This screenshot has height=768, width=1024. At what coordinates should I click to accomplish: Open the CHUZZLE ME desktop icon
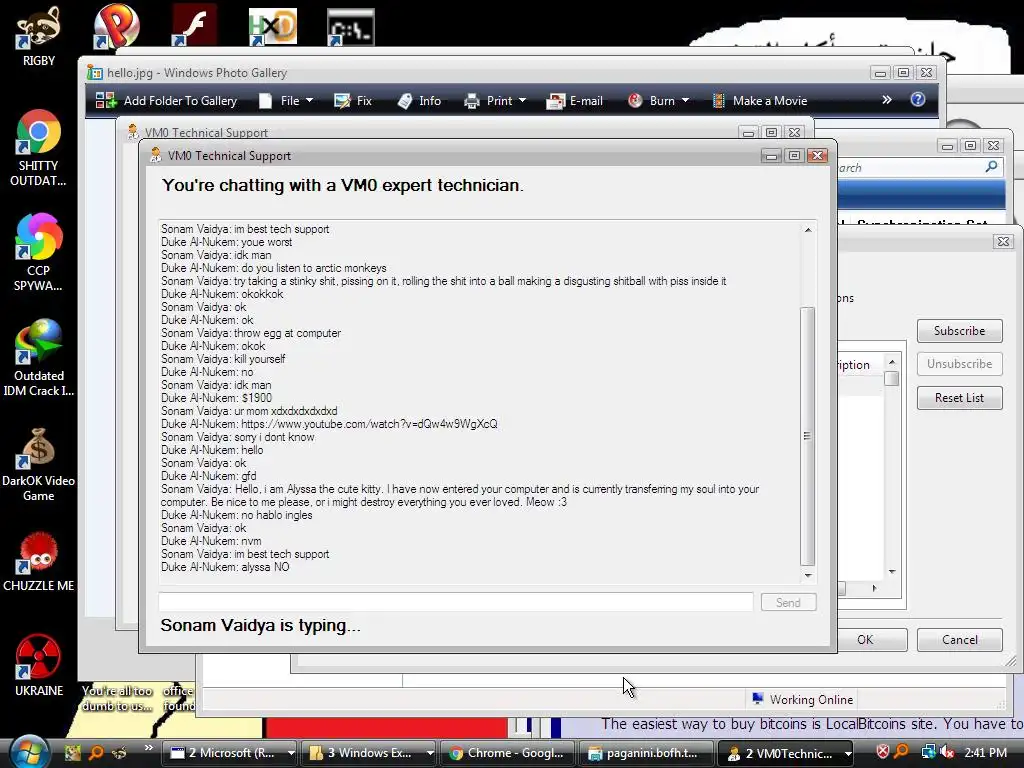click(38, 563)
